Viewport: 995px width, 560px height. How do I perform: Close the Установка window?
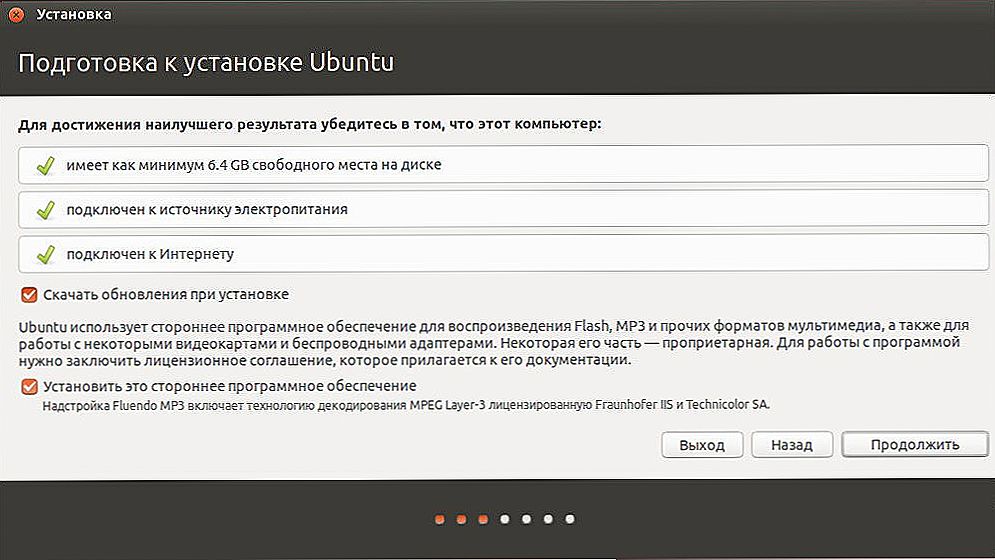click(16, 14)
